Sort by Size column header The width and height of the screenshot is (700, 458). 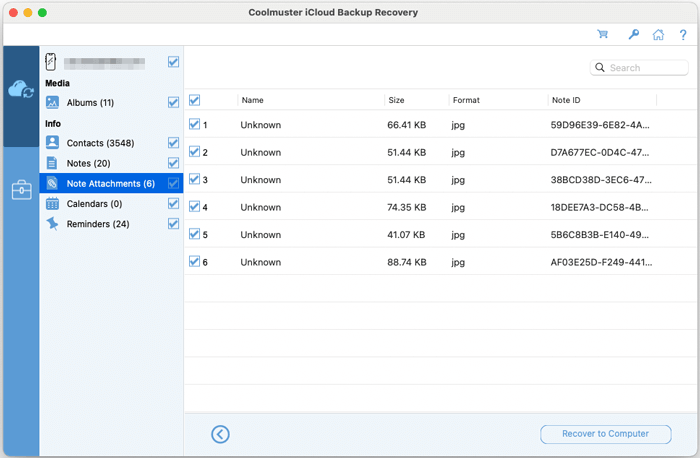[396, 100]
